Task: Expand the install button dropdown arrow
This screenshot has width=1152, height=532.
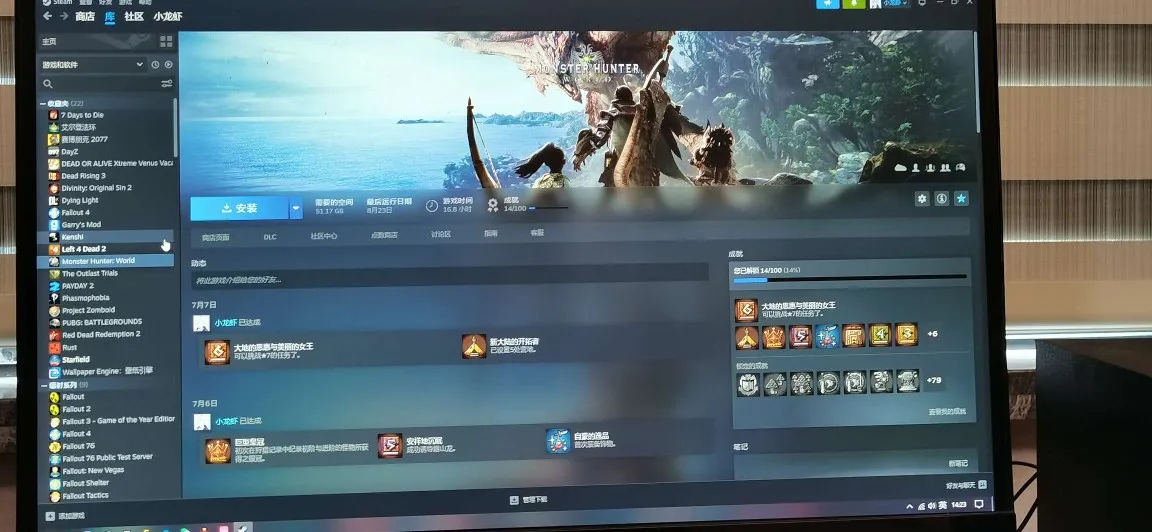Action: pos(295,208)
